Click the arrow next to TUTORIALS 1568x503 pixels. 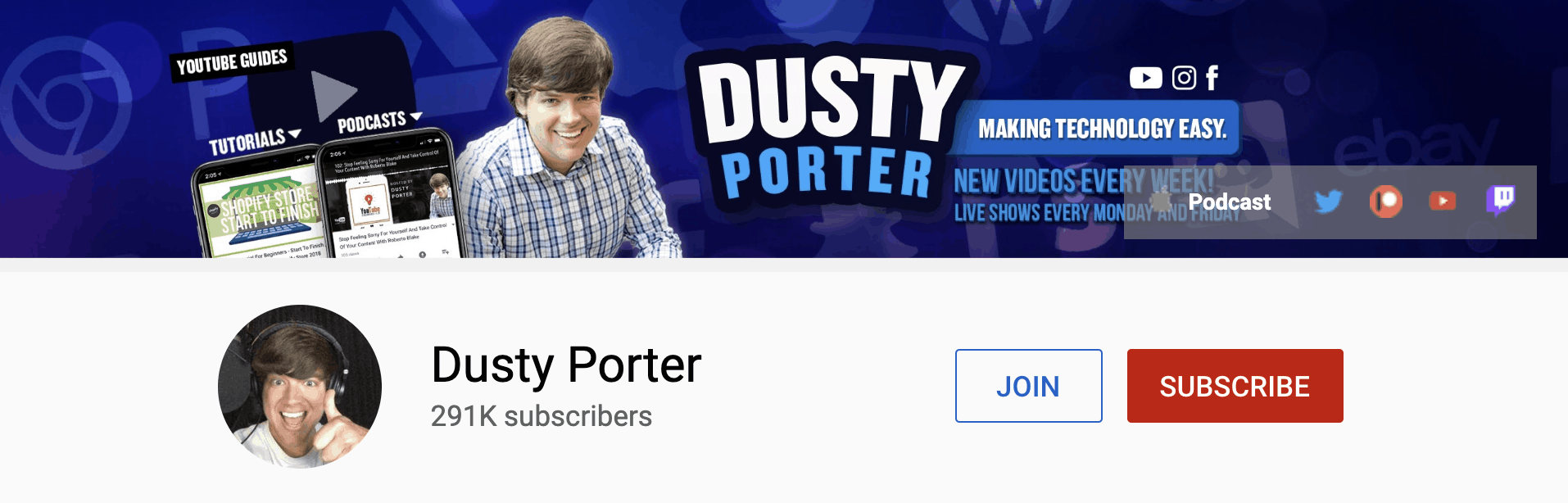point(295,134)
